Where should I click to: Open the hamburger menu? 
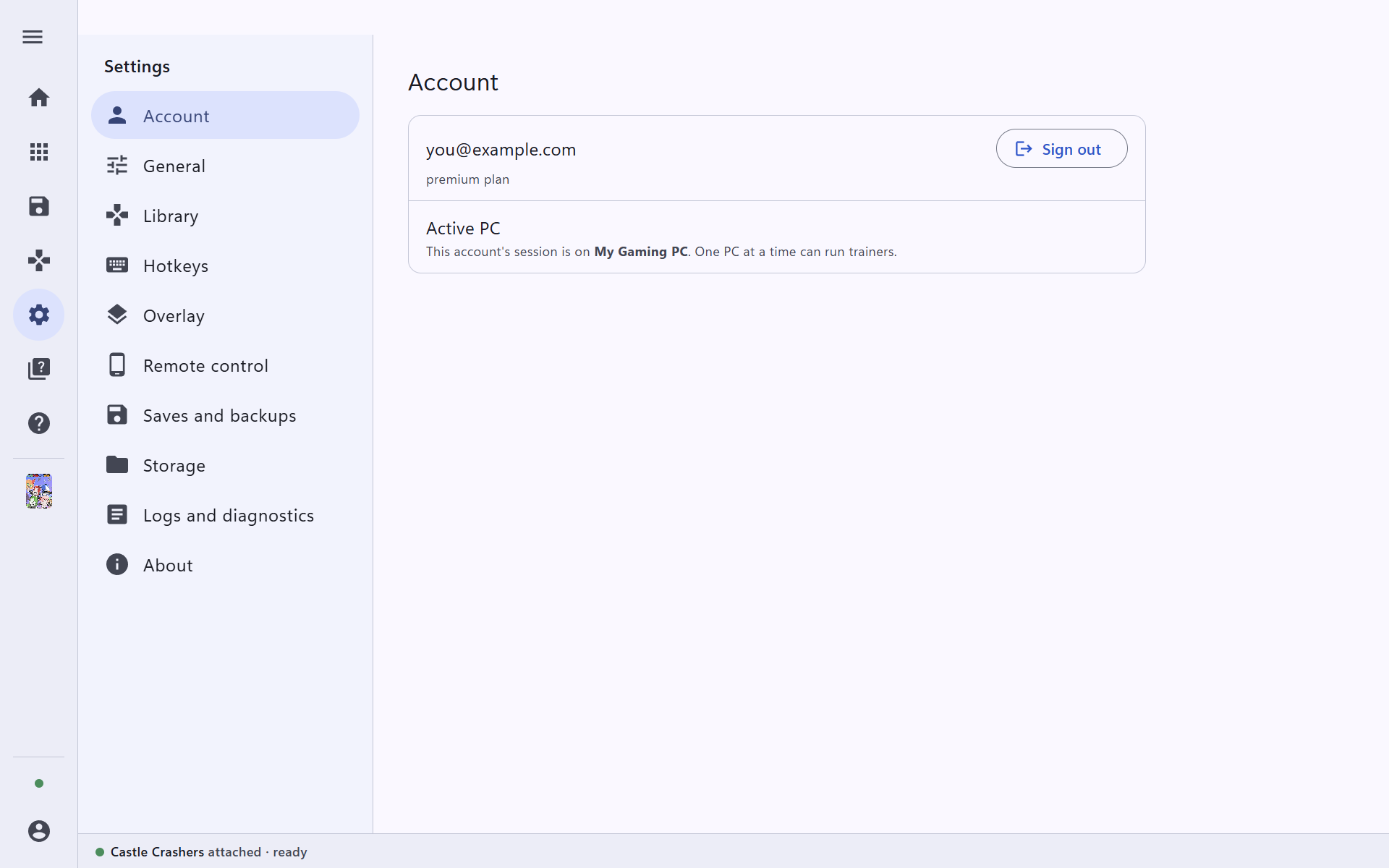click(33, 37)
